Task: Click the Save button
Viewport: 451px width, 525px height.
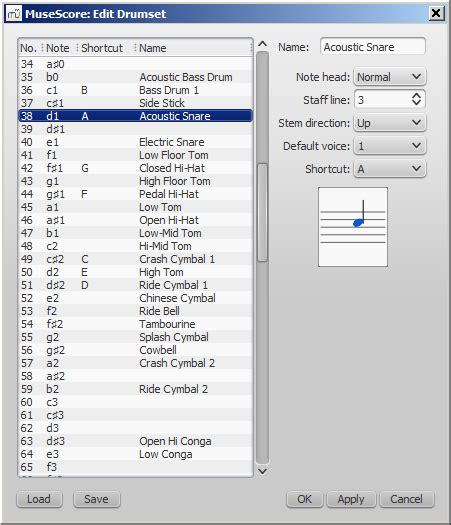Action: tap(96, 499)
